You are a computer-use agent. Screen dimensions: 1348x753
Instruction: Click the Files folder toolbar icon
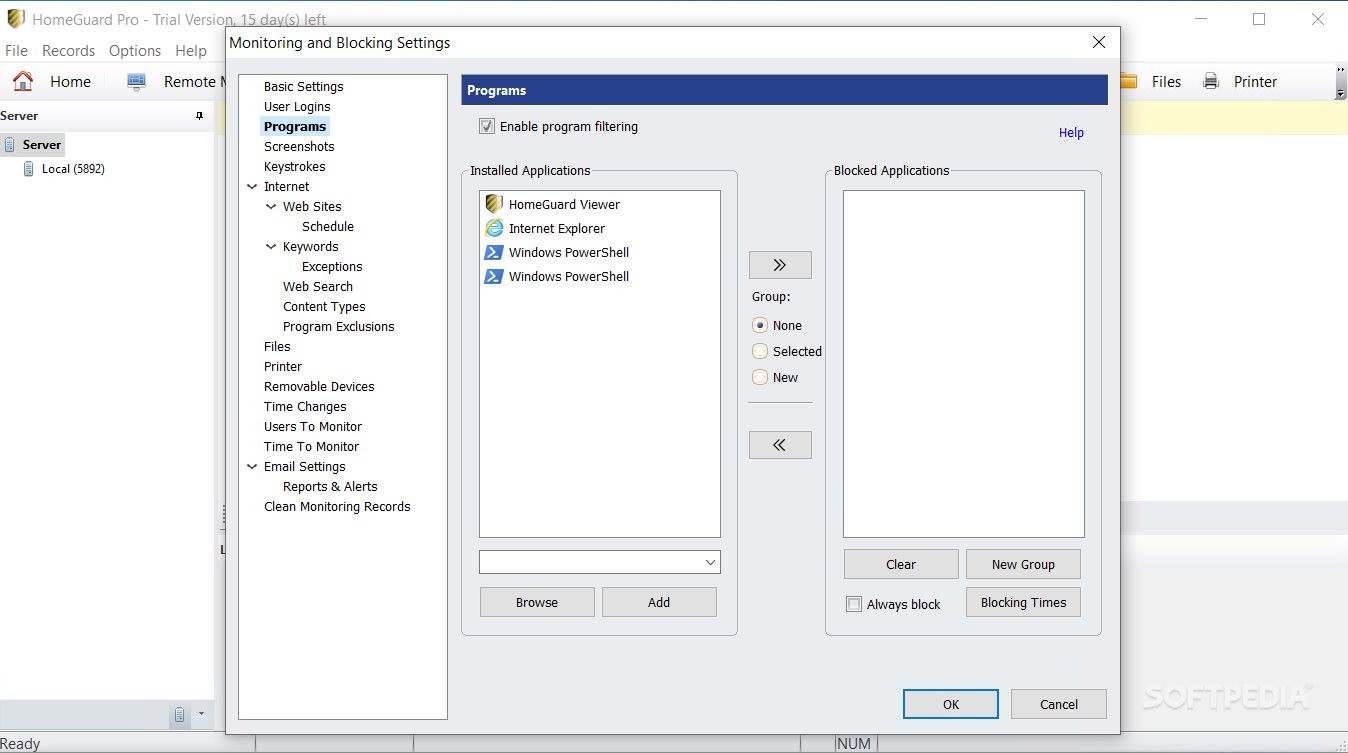click(1128, 82)
